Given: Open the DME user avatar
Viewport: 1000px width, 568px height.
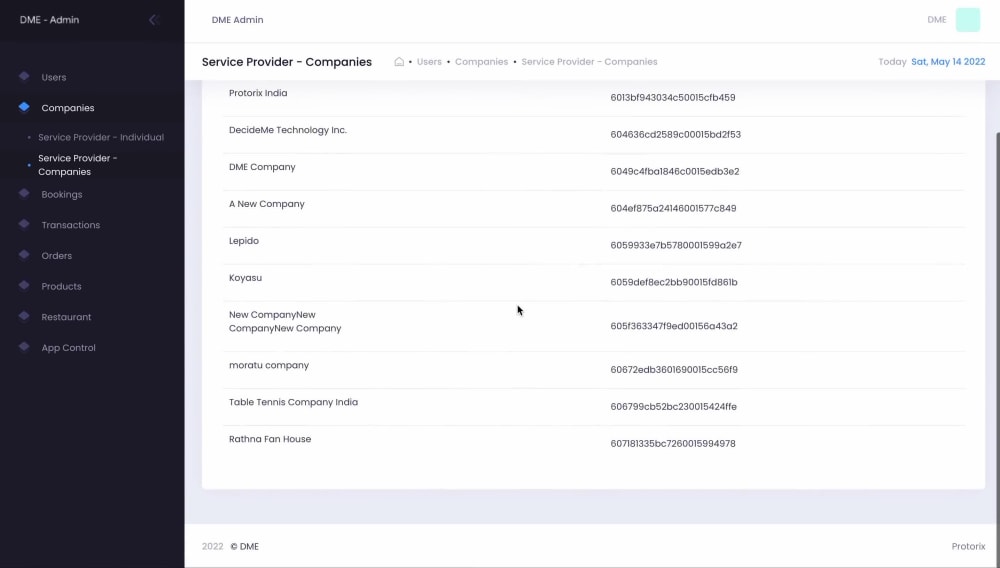Looking at the screenshot, I should click(967, 20).
